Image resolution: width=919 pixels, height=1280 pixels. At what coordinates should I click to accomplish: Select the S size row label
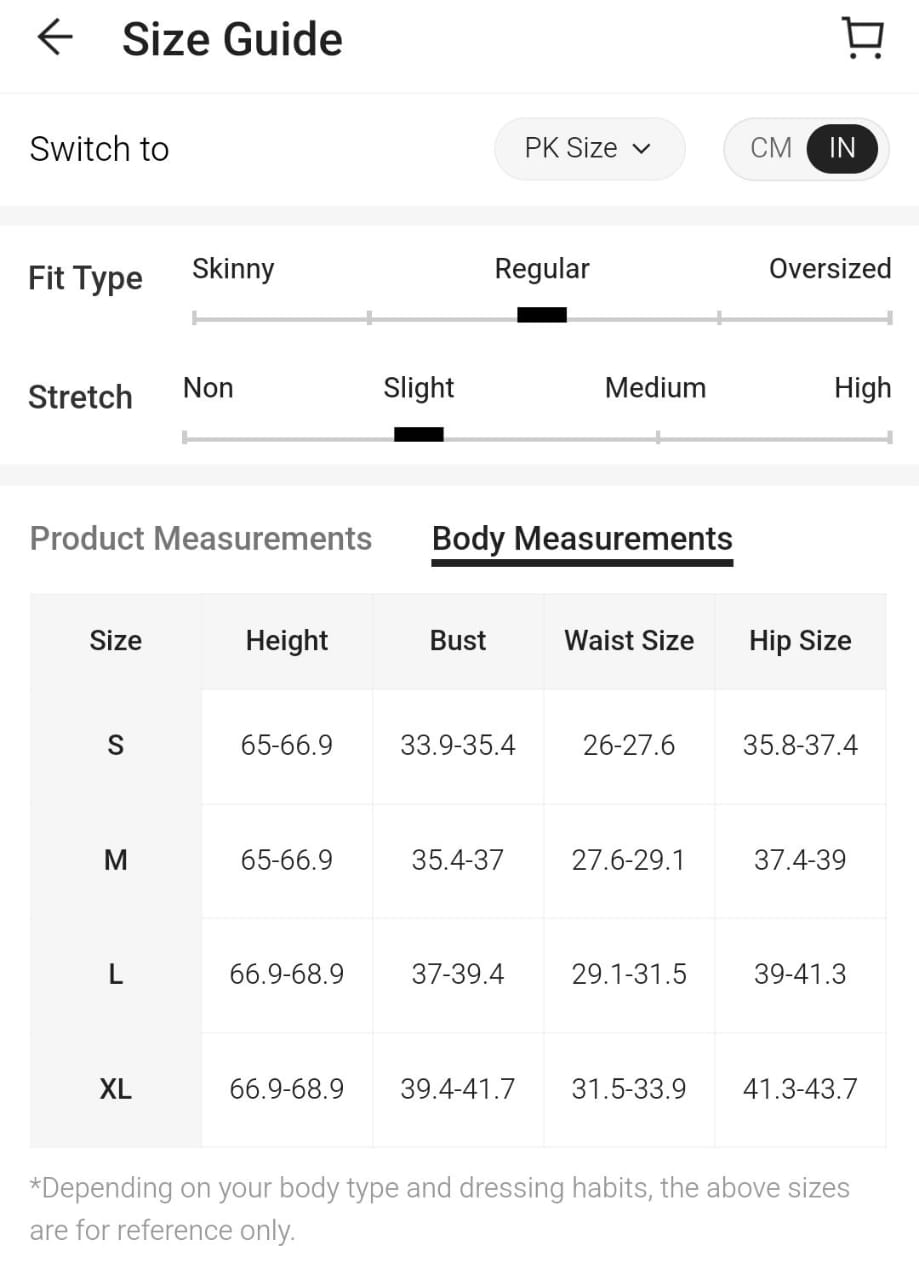[115, 745]
